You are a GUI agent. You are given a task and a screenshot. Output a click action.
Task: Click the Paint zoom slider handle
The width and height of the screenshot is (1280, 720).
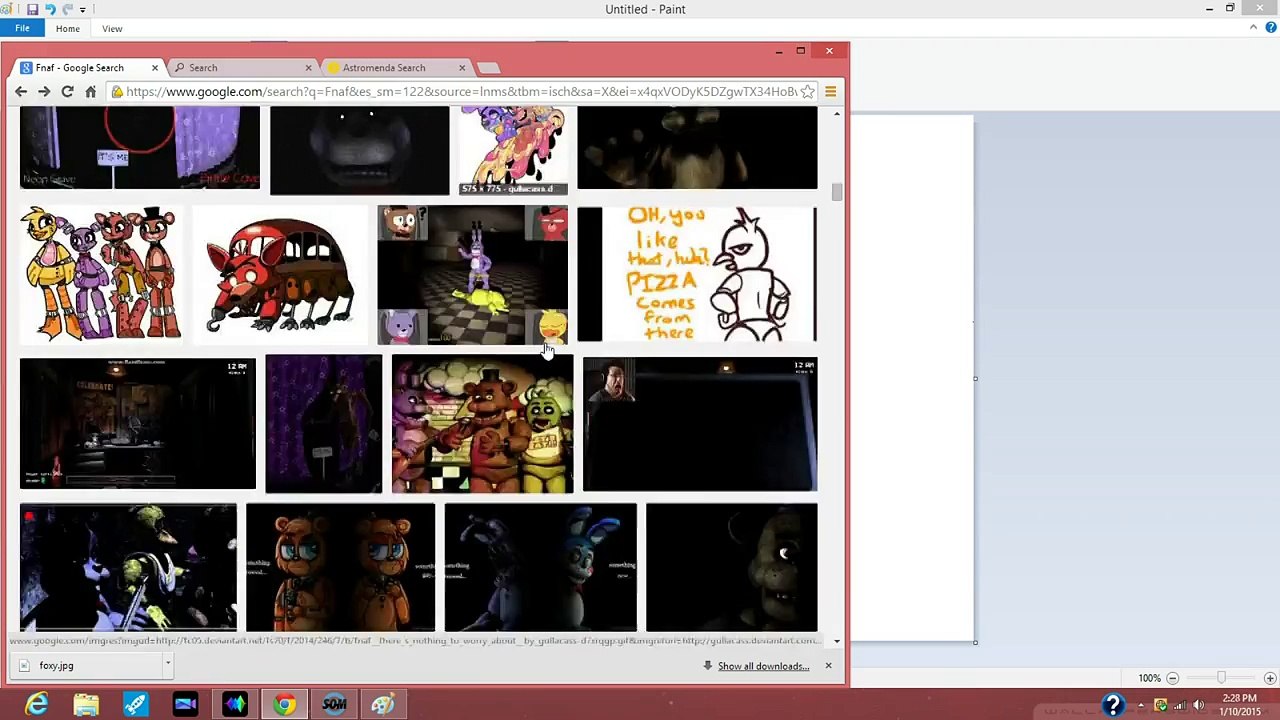tap(1221, 678)
